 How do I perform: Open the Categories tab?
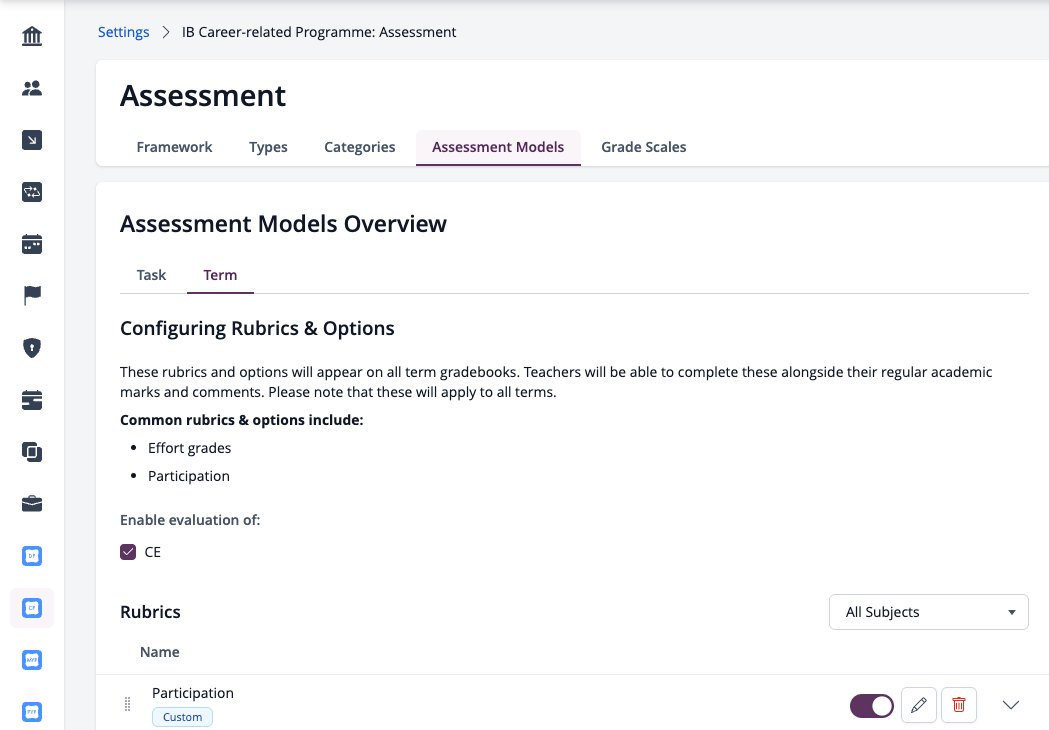pyautogui.click(x=359, y=147)
